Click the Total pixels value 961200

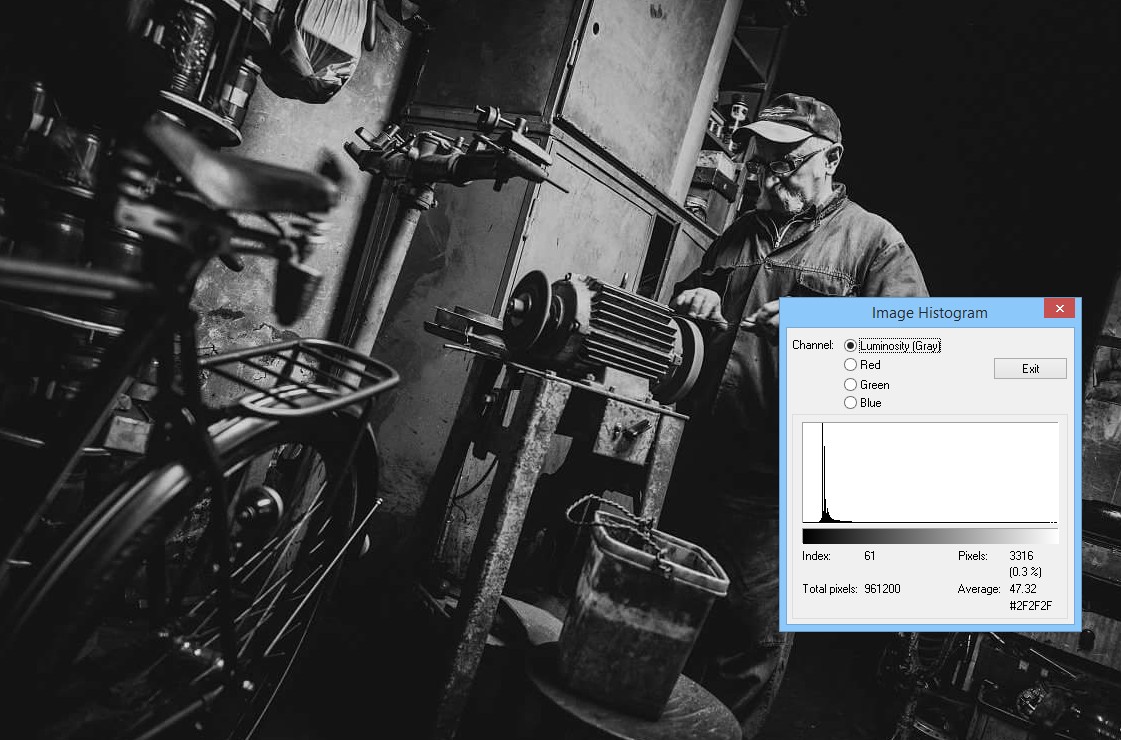click(x=880, y=589)
